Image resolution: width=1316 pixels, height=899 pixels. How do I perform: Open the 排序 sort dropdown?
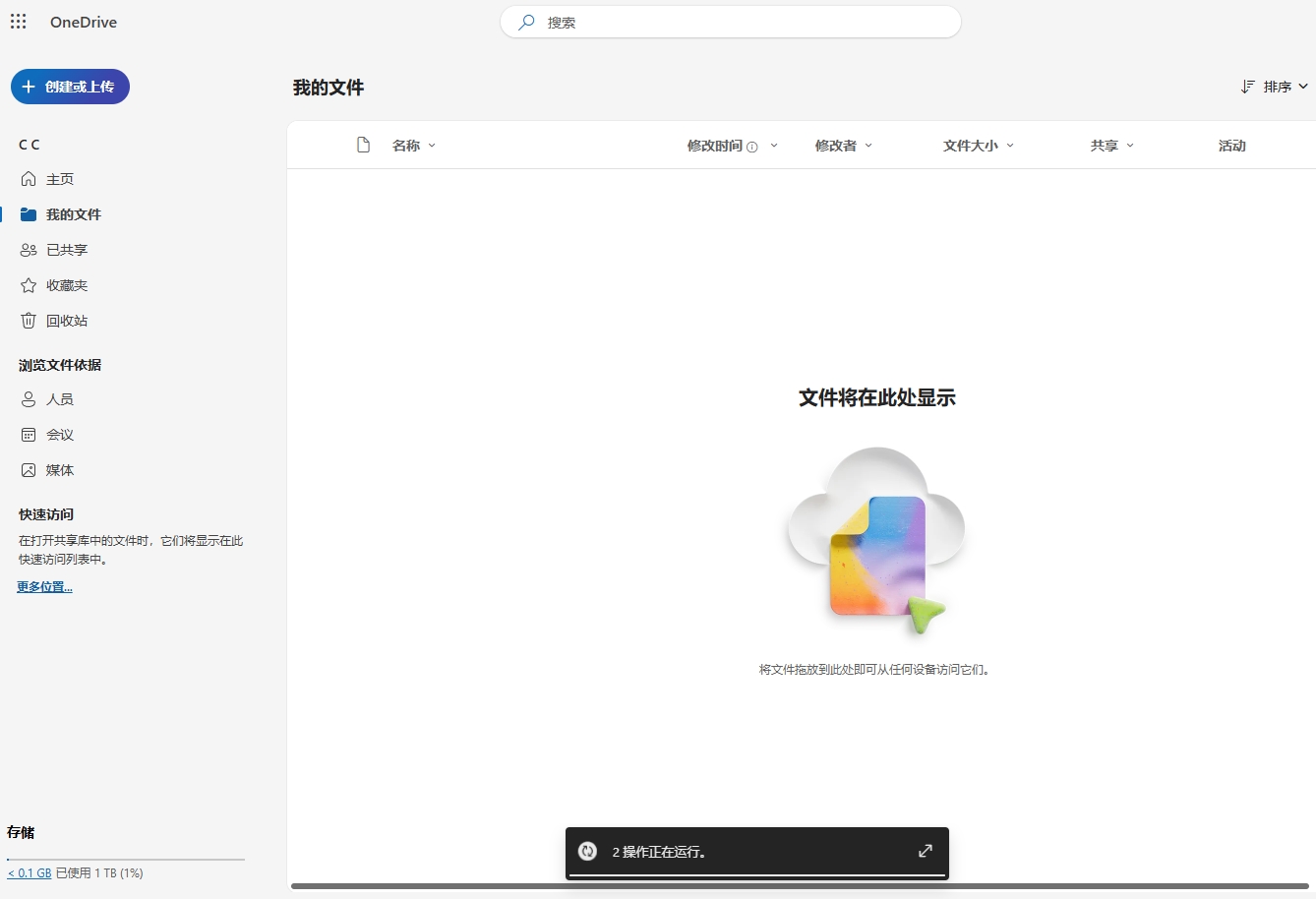[x=1274, y=86]
